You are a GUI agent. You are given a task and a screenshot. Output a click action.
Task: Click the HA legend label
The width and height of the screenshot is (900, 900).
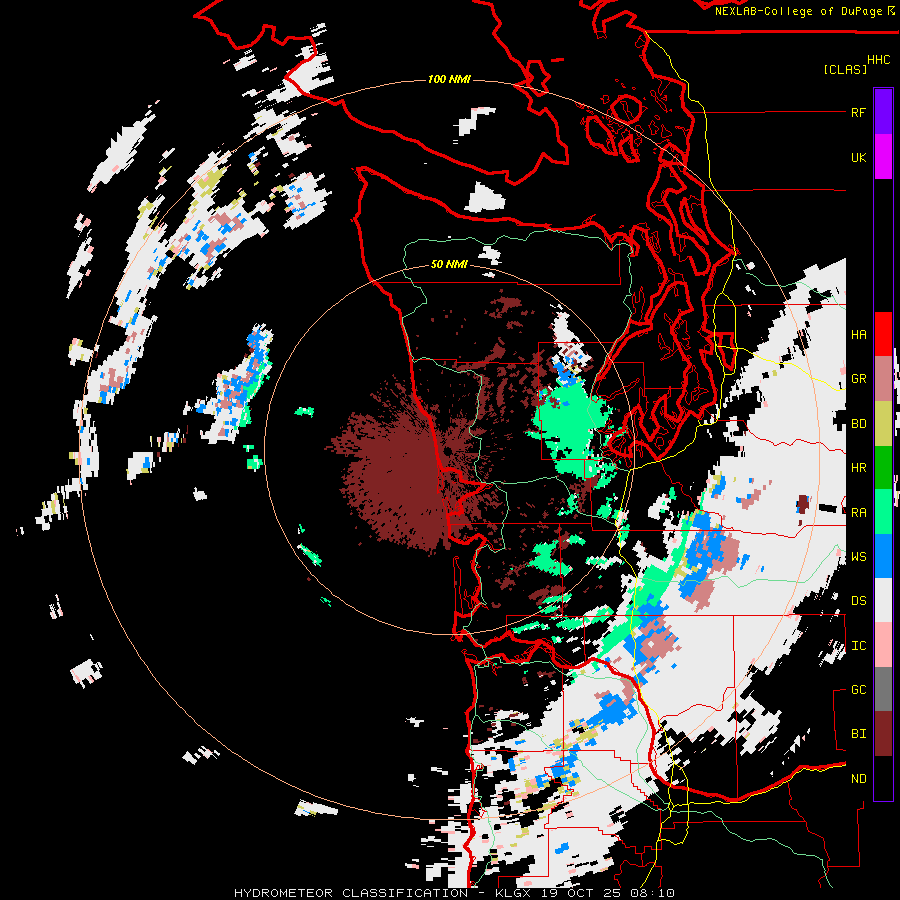coord(858,334)
